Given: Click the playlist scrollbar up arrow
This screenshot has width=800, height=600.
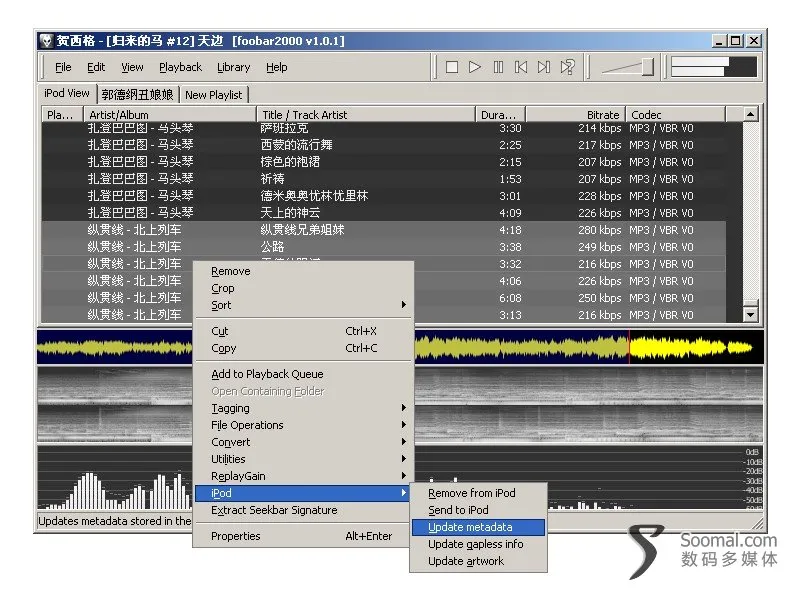Looking at the screenshot, I should 750,114.
